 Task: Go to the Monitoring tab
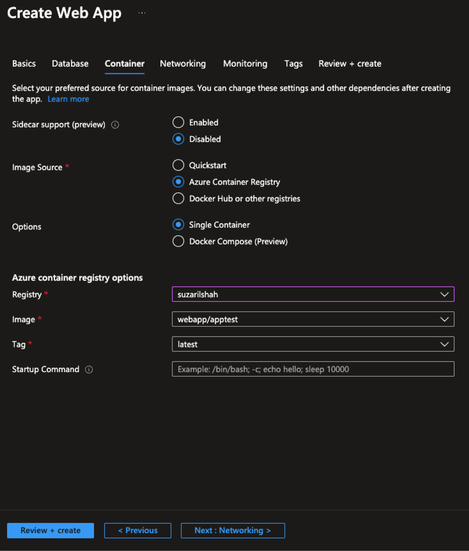245,64
